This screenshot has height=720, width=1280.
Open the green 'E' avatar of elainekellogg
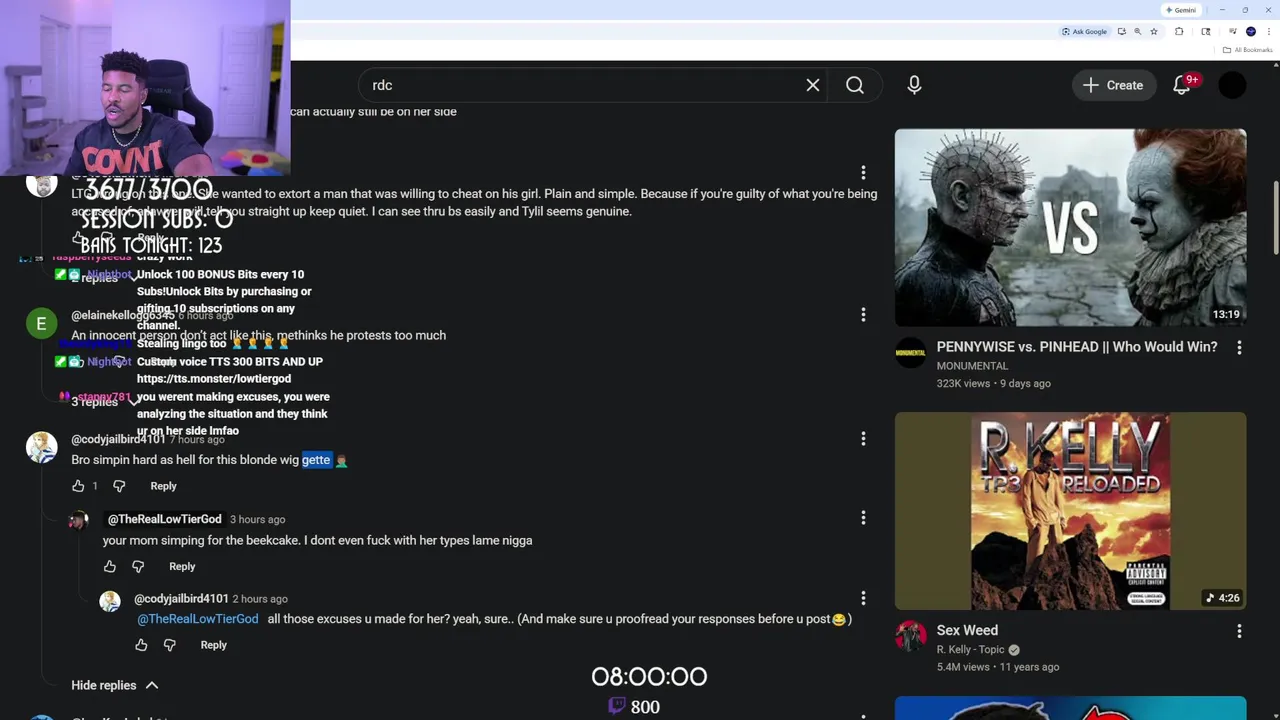pos(41,323)
